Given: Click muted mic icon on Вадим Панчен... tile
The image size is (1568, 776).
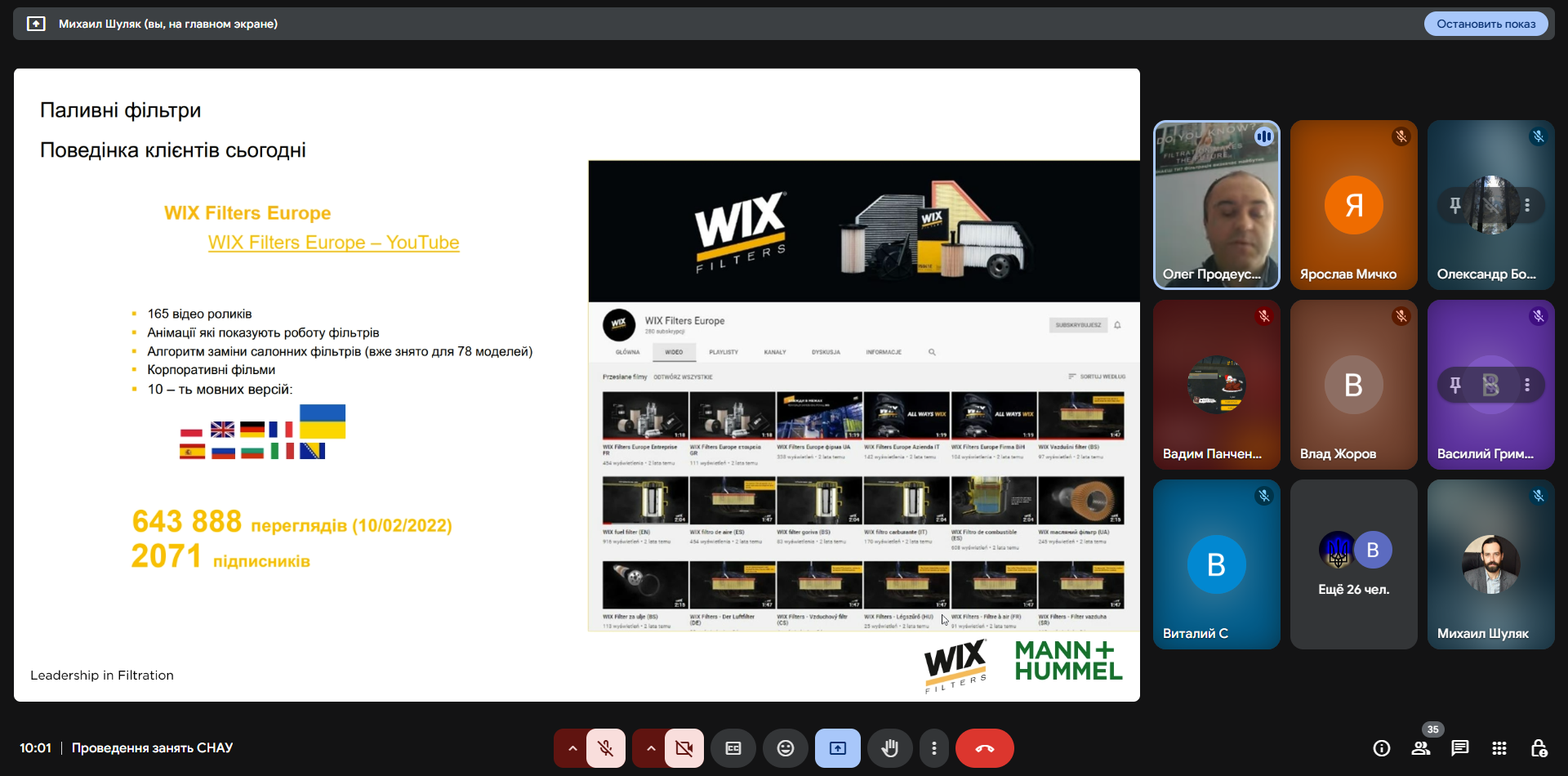Looking at the screenshot, I should 1264,316.
